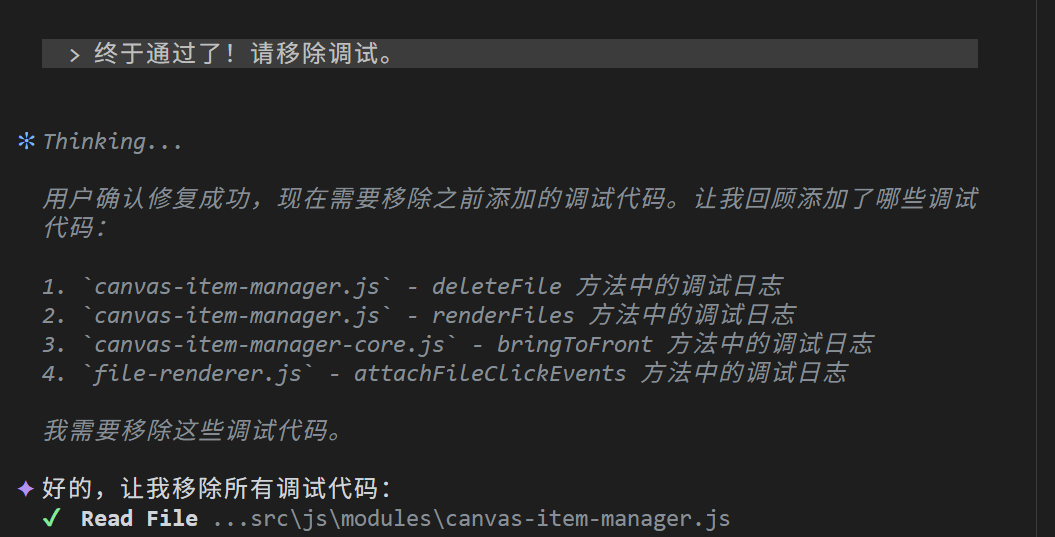Image resolution: width=1055 pixels, height=537 pixels.
Task: Select the Read File tool label
Action: (139, 519)
